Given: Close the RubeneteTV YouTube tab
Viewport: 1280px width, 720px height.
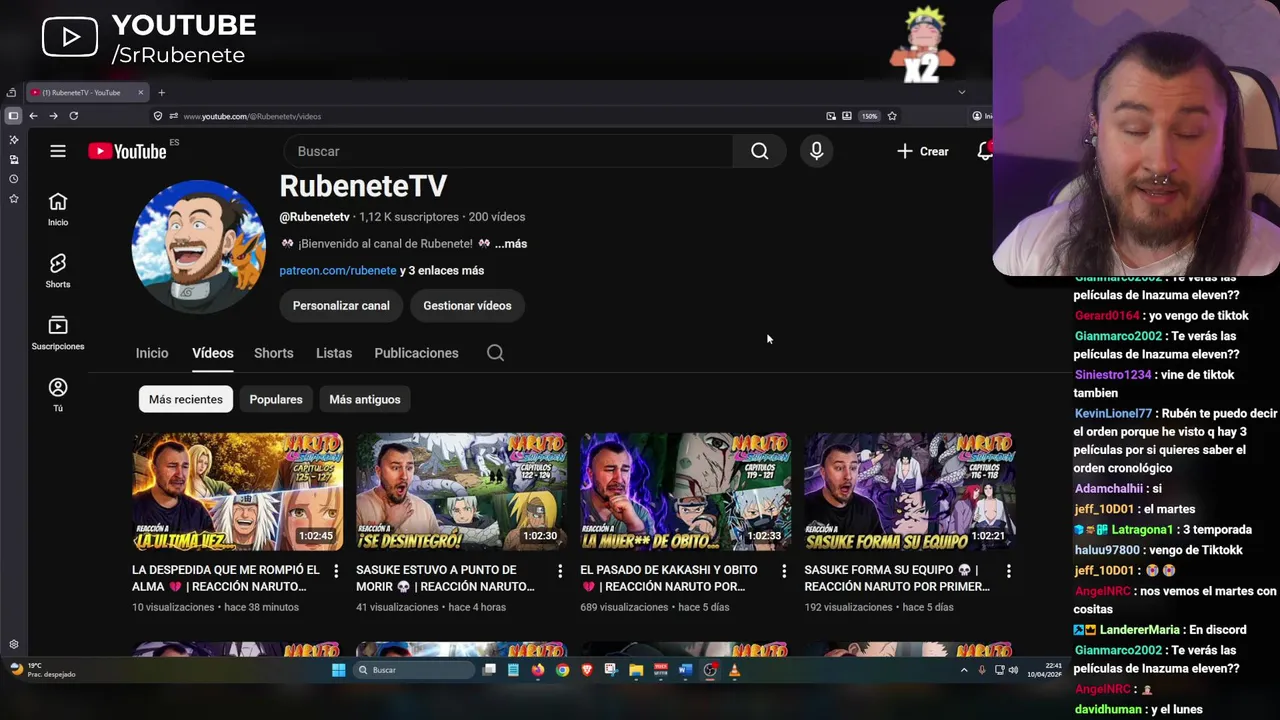Looking at the screenshot, I should (140, 93).
